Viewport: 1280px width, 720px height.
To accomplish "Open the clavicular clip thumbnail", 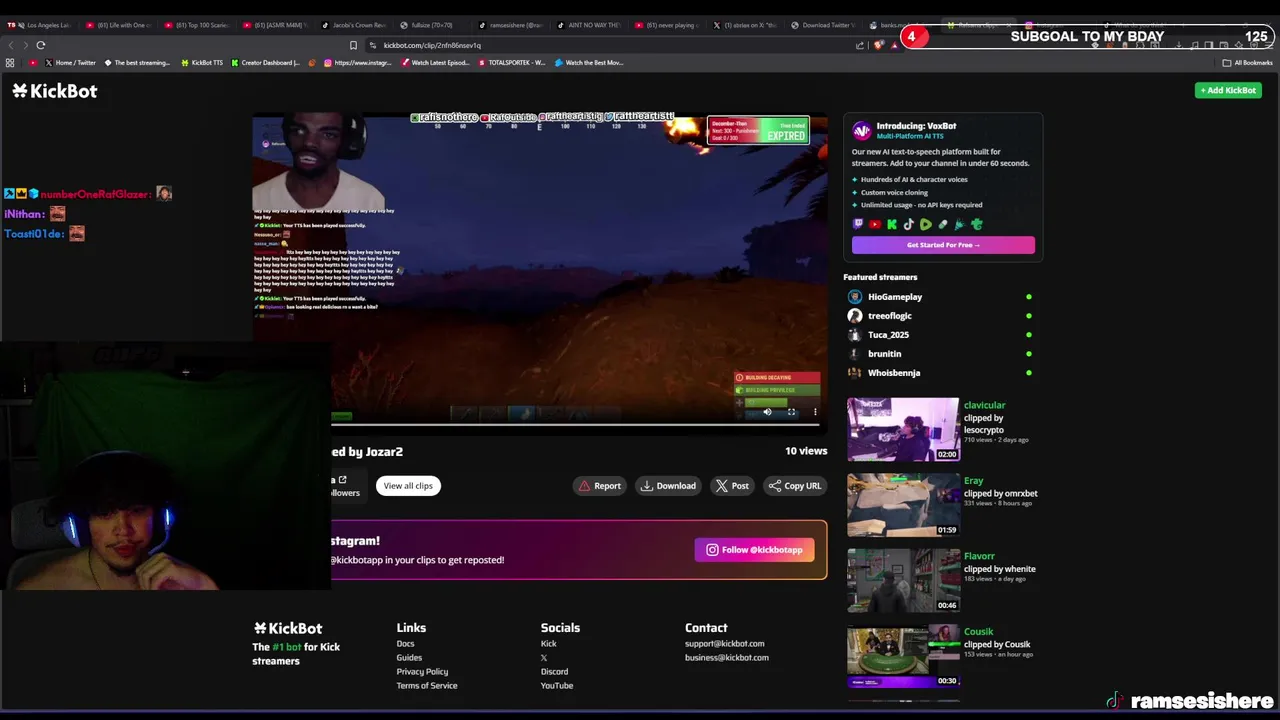I will [903, 430].
